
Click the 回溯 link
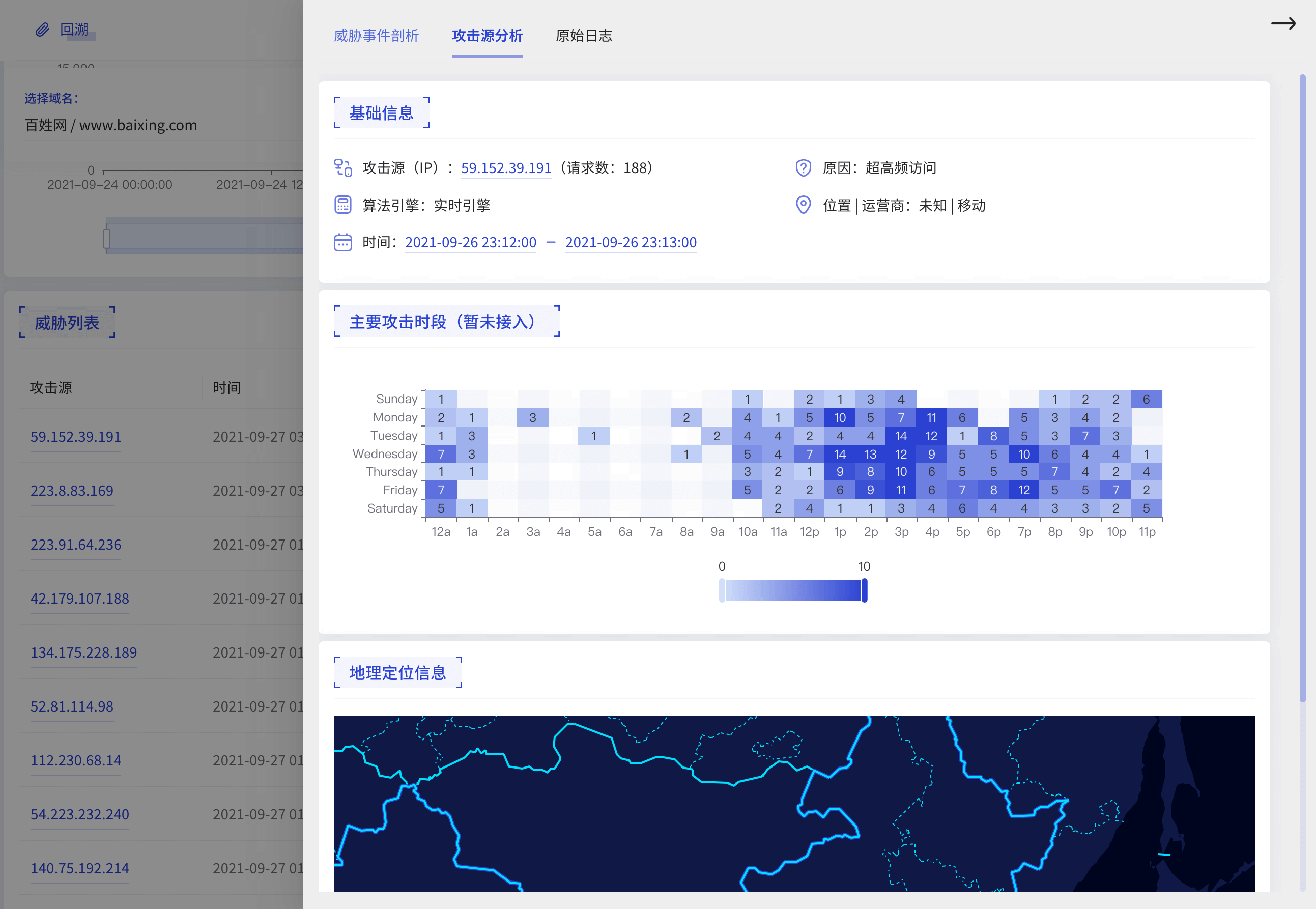pyautogui.click(x=75, y=30)
